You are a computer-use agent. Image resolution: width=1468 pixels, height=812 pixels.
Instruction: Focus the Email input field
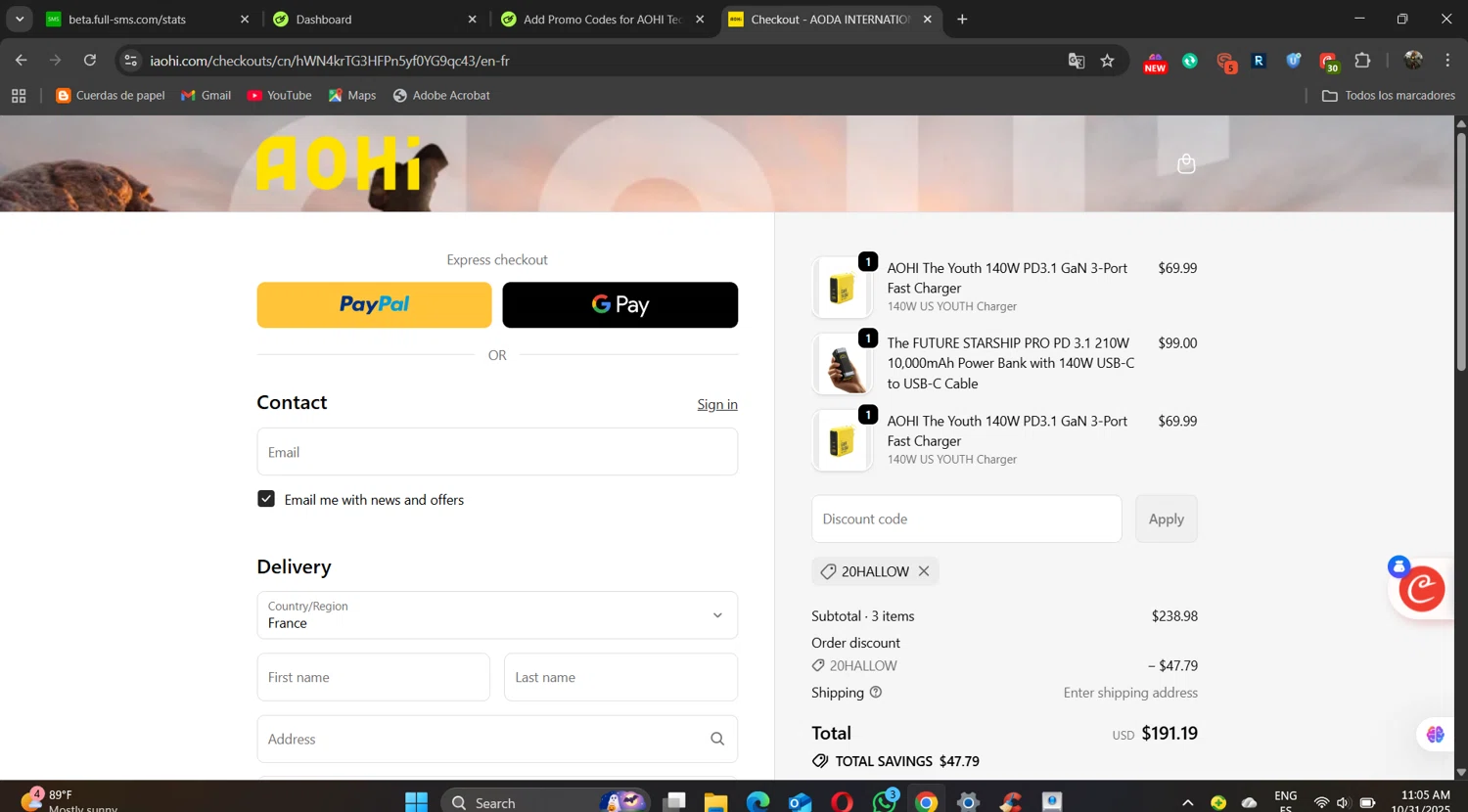(497, 452)
